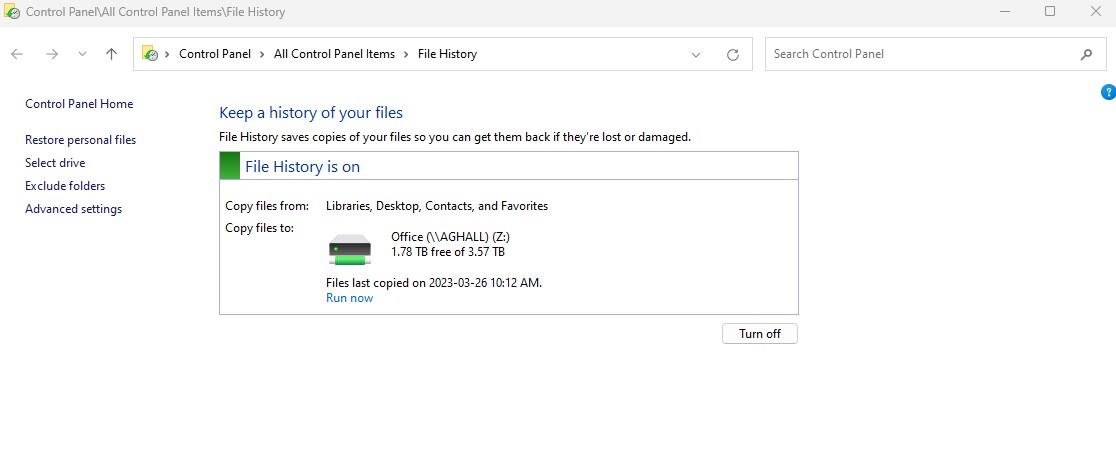Open the Exclude folders link
Viewport: 1116px width, 475px height.
coord(65,186)
